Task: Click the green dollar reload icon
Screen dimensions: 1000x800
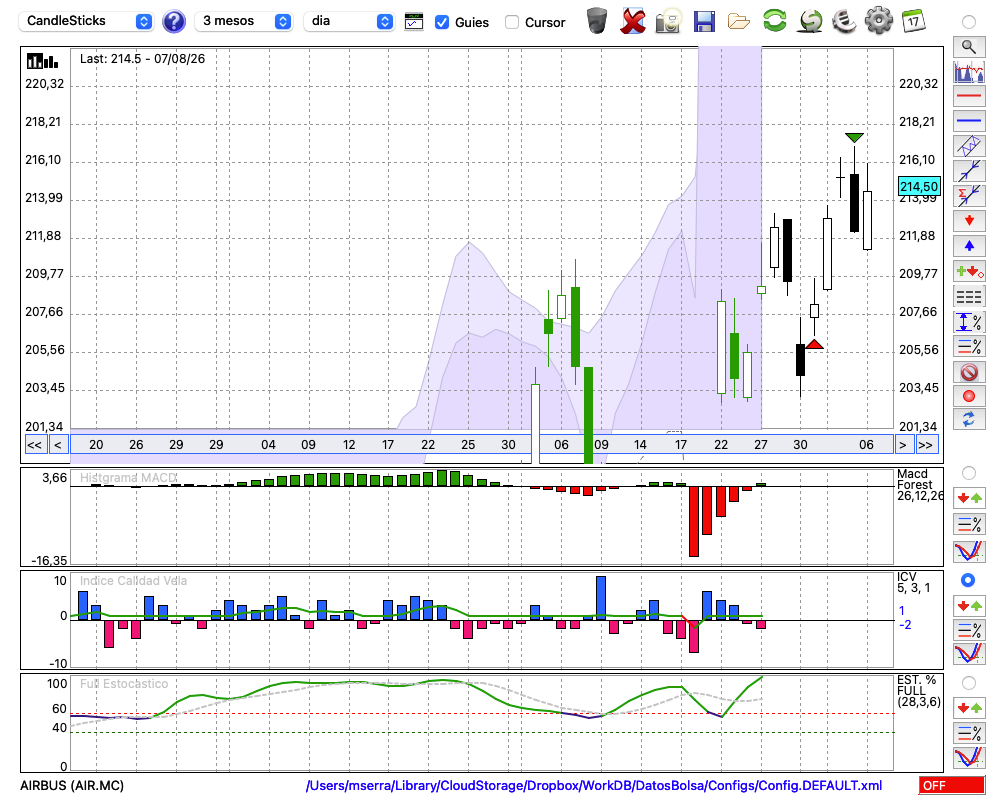Action: (x=810, y=20)
